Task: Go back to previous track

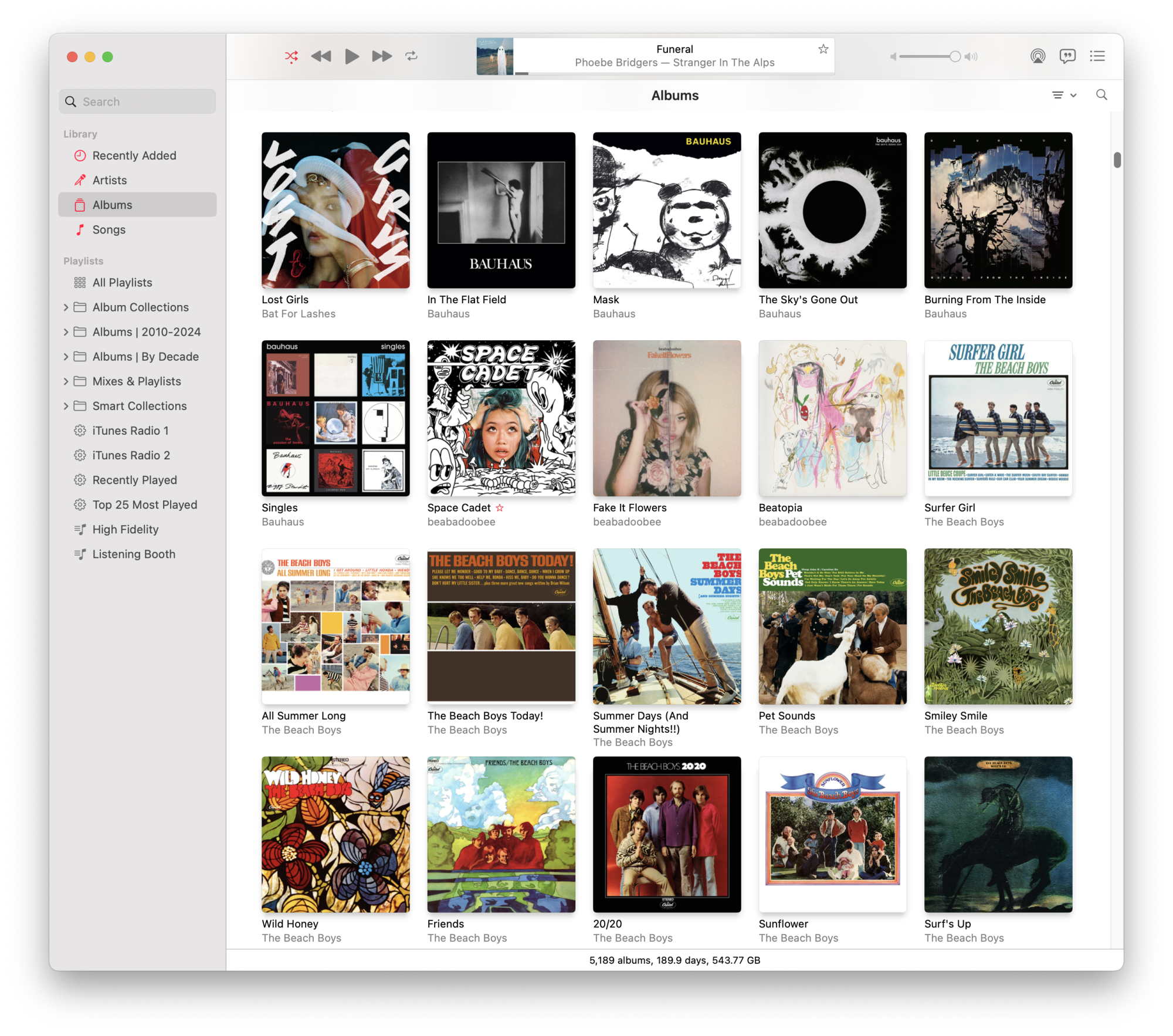Action: coord(321,56)
